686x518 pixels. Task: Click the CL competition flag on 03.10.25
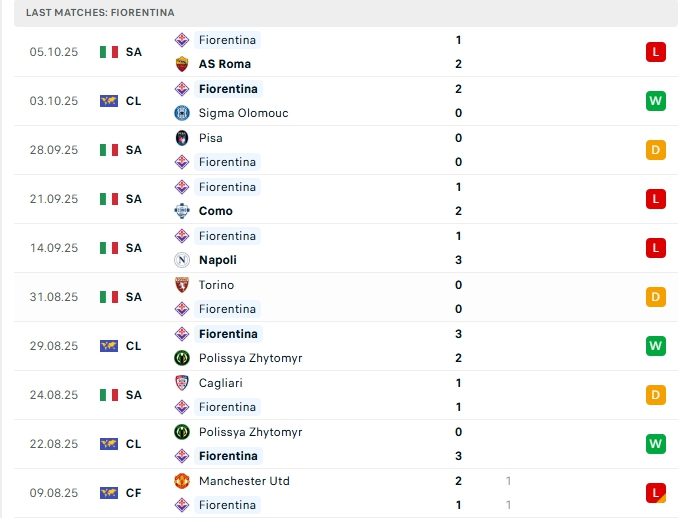[109, 101]
